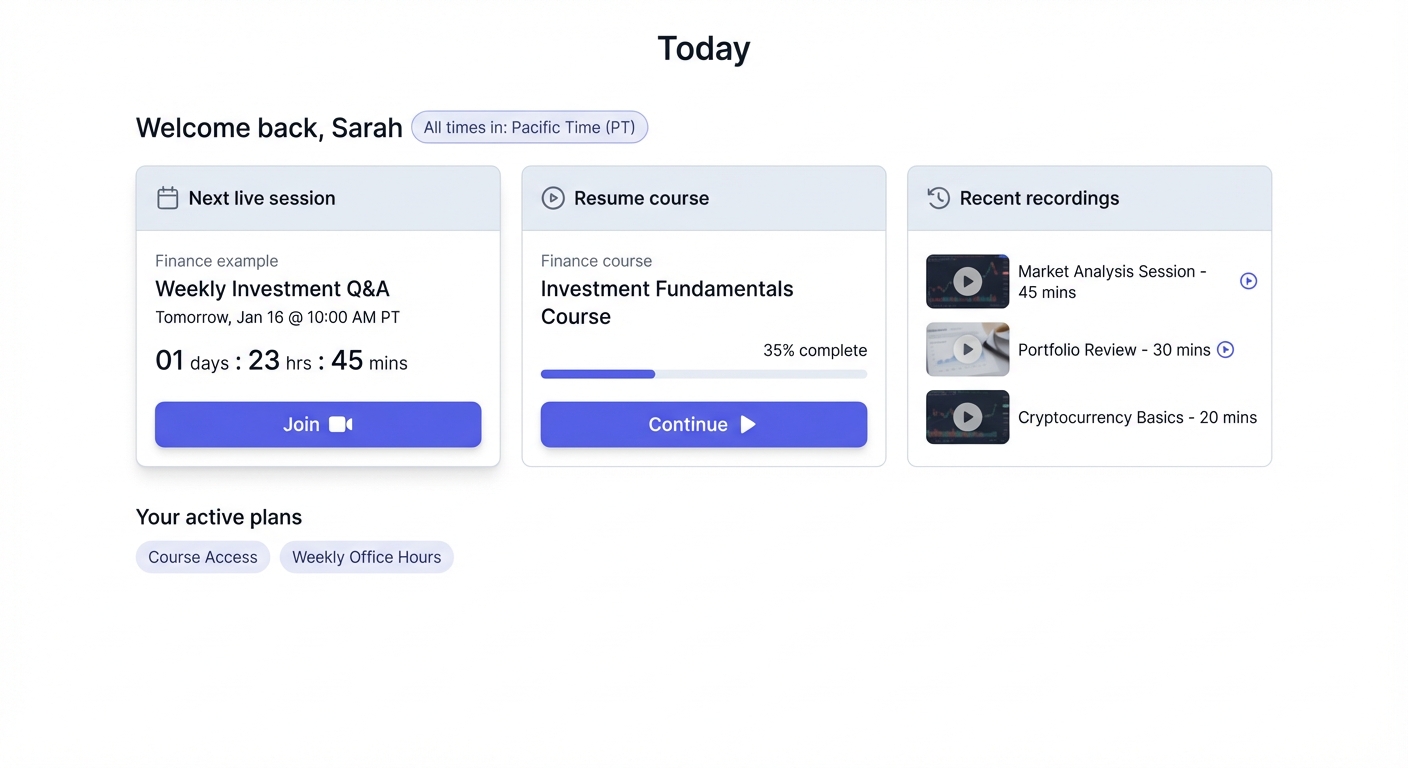Image resolution: width=1408 pixels, height=768 pixels.
Task: Click the video camera icon inside Join button
Action: (x=341, y=424)
